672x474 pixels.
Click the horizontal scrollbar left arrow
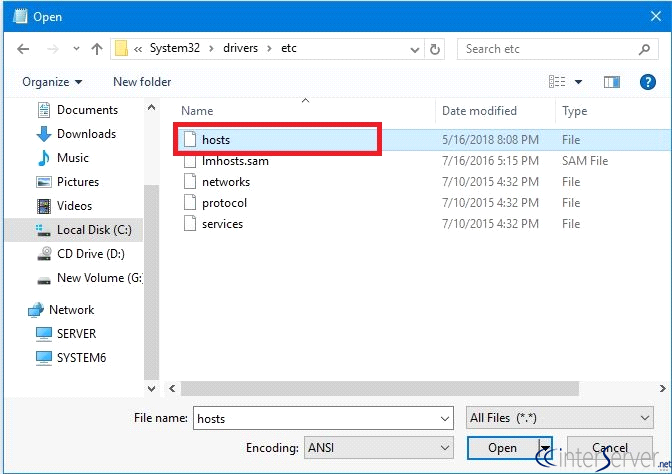click(172, 388)
